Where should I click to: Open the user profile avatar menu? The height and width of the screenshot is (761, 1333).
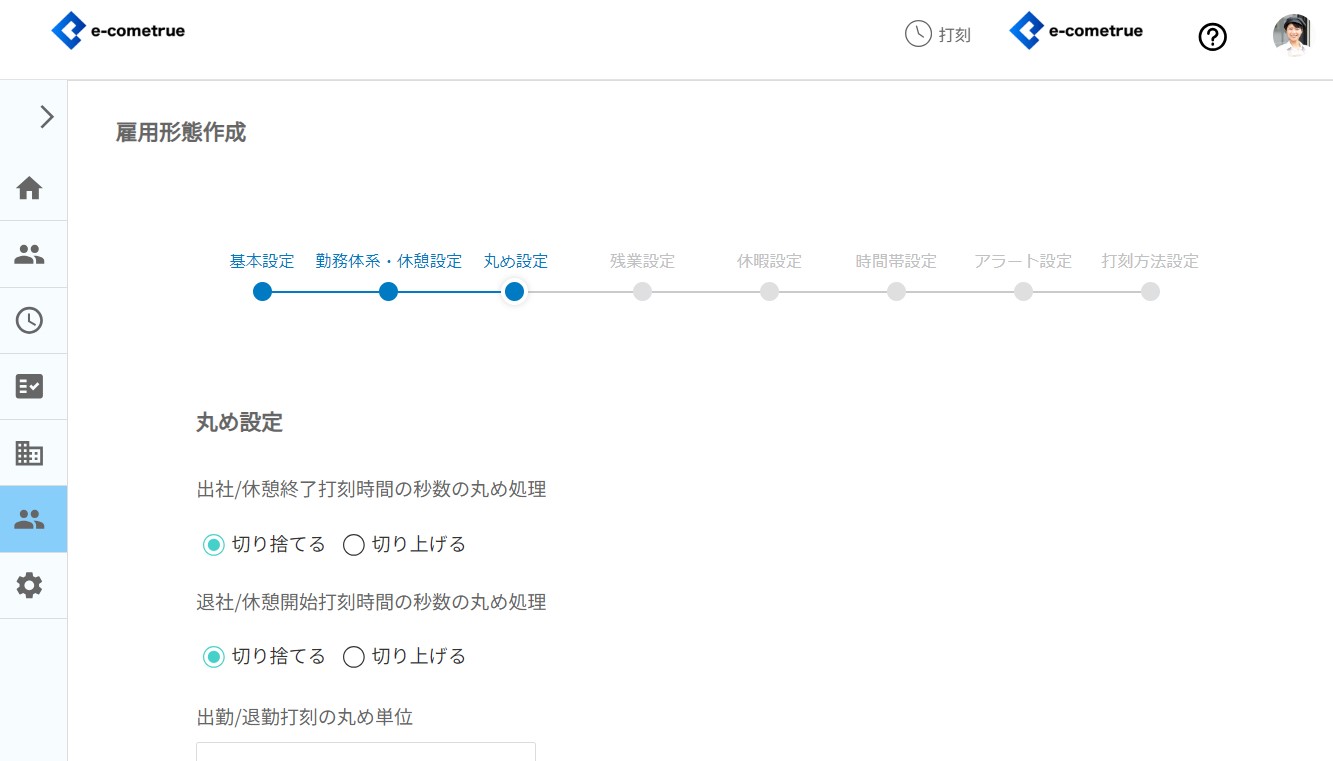point(1291,35)
